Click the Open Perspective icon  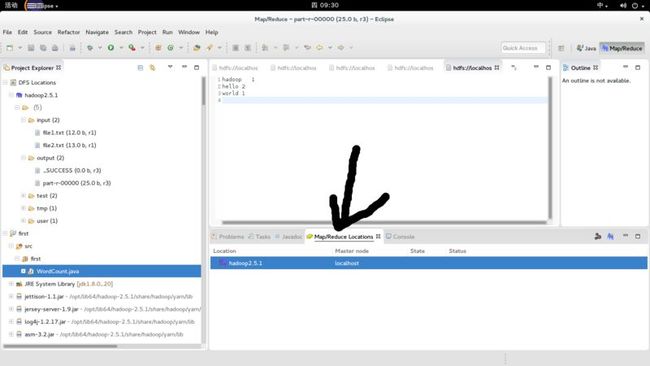[561, 48]
